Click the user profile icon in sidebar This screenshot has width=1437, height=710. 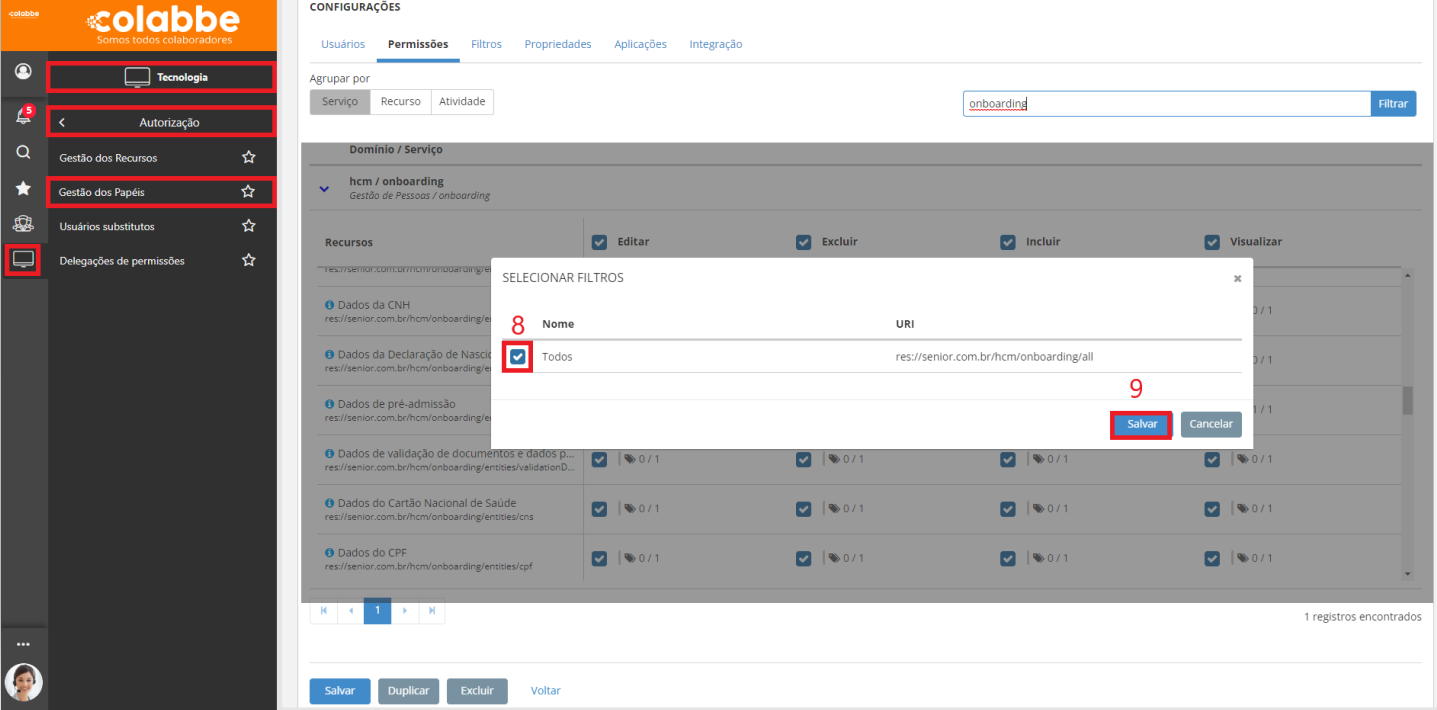(23, 72)
